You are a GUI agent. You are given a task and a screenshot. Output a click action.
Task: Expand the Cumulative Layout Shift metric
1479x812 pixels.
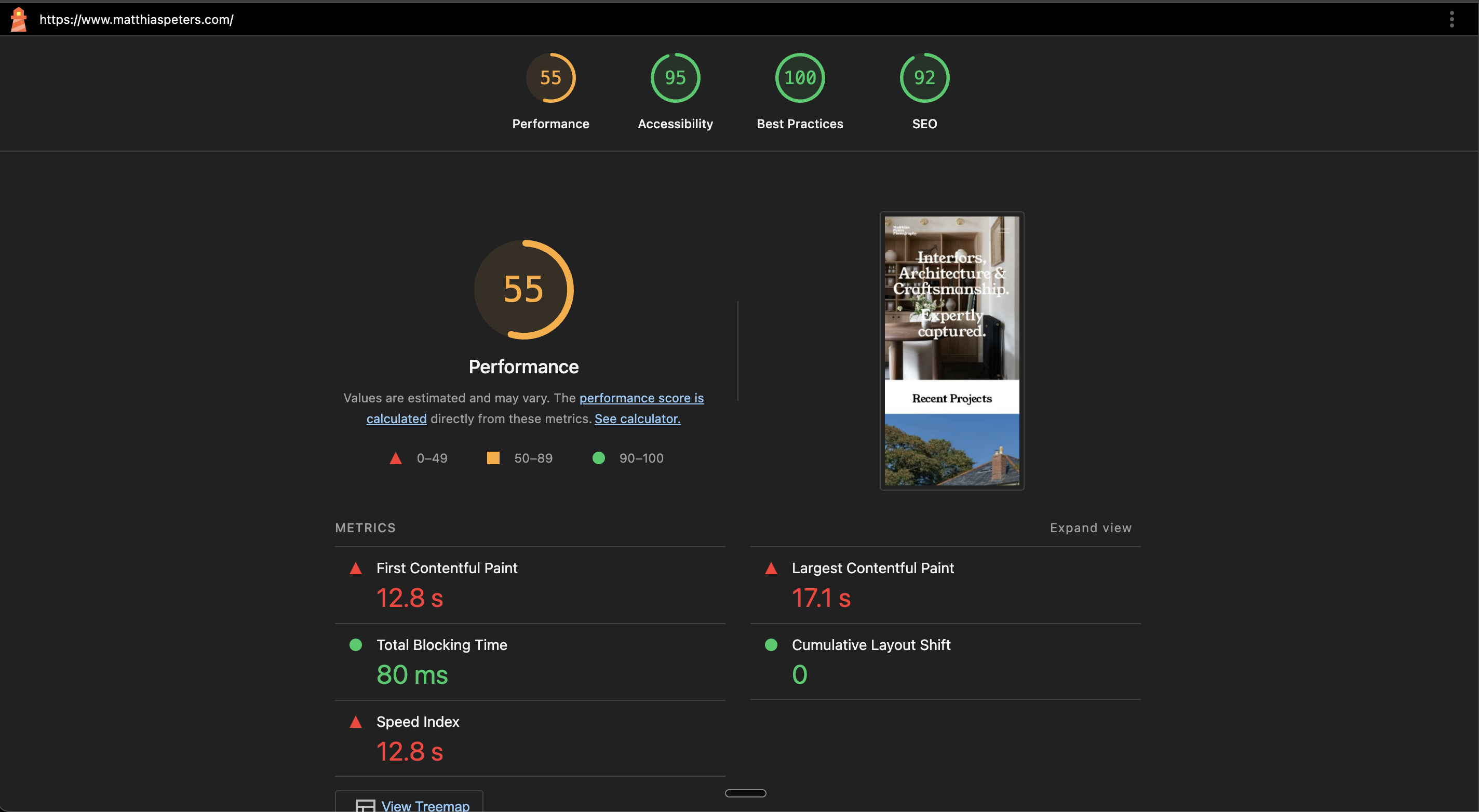tap(870, 645)
